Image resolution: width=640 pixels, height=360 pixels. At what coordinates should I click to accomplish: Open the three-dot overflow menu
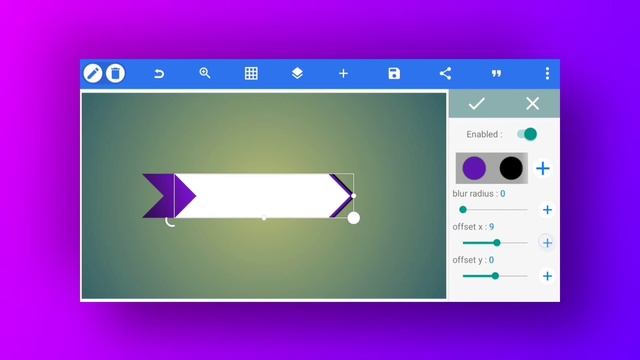pos(547,73)
